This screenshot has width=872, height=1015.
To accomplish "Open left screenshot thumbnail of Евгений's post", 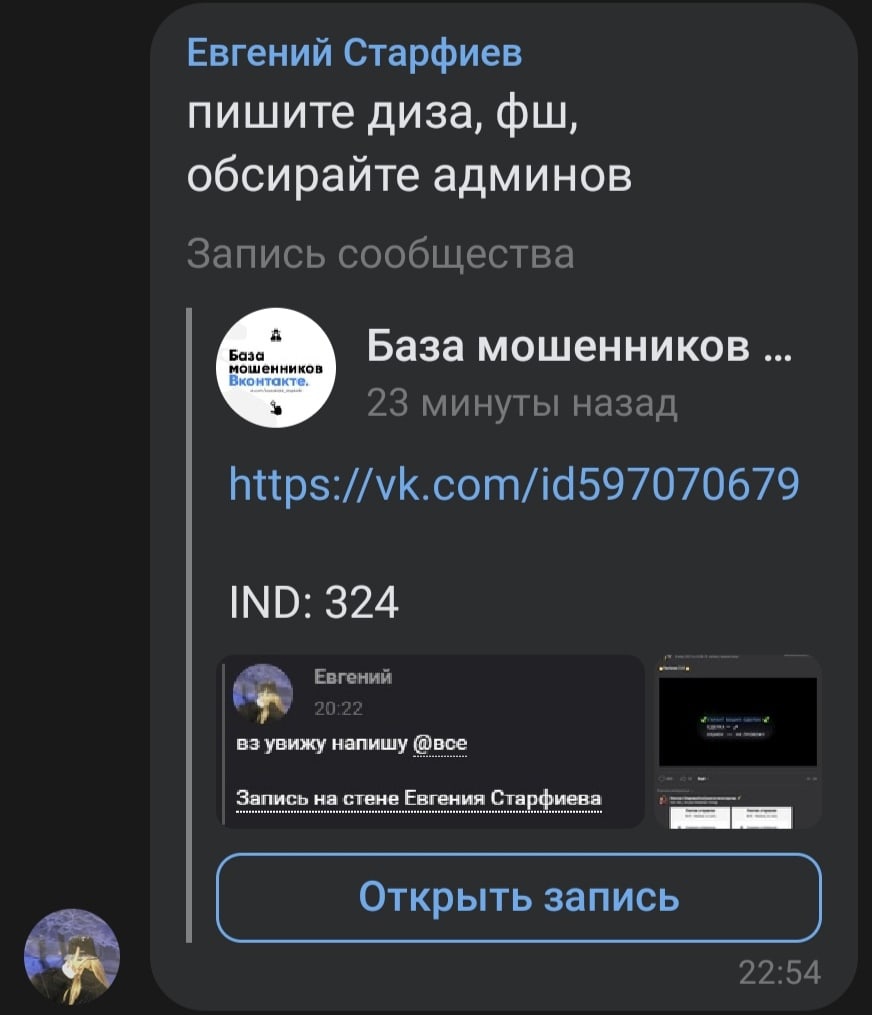I will click(430, 742).
